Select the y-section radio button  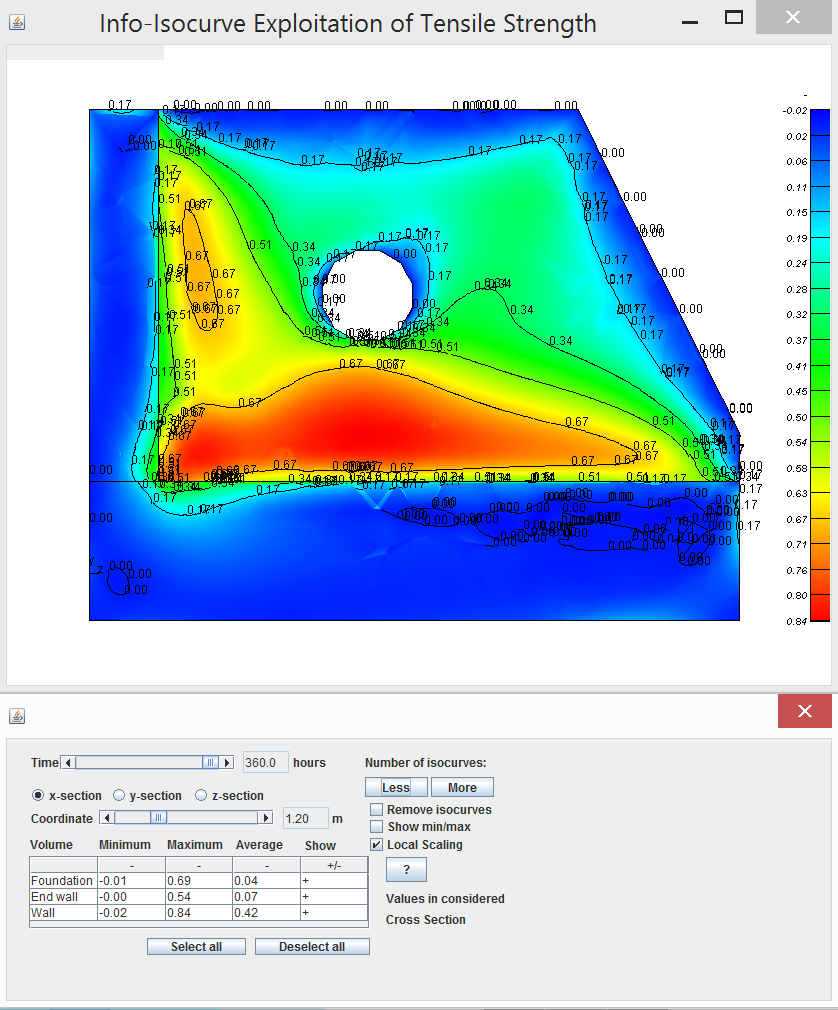click(x=119, y=796)
